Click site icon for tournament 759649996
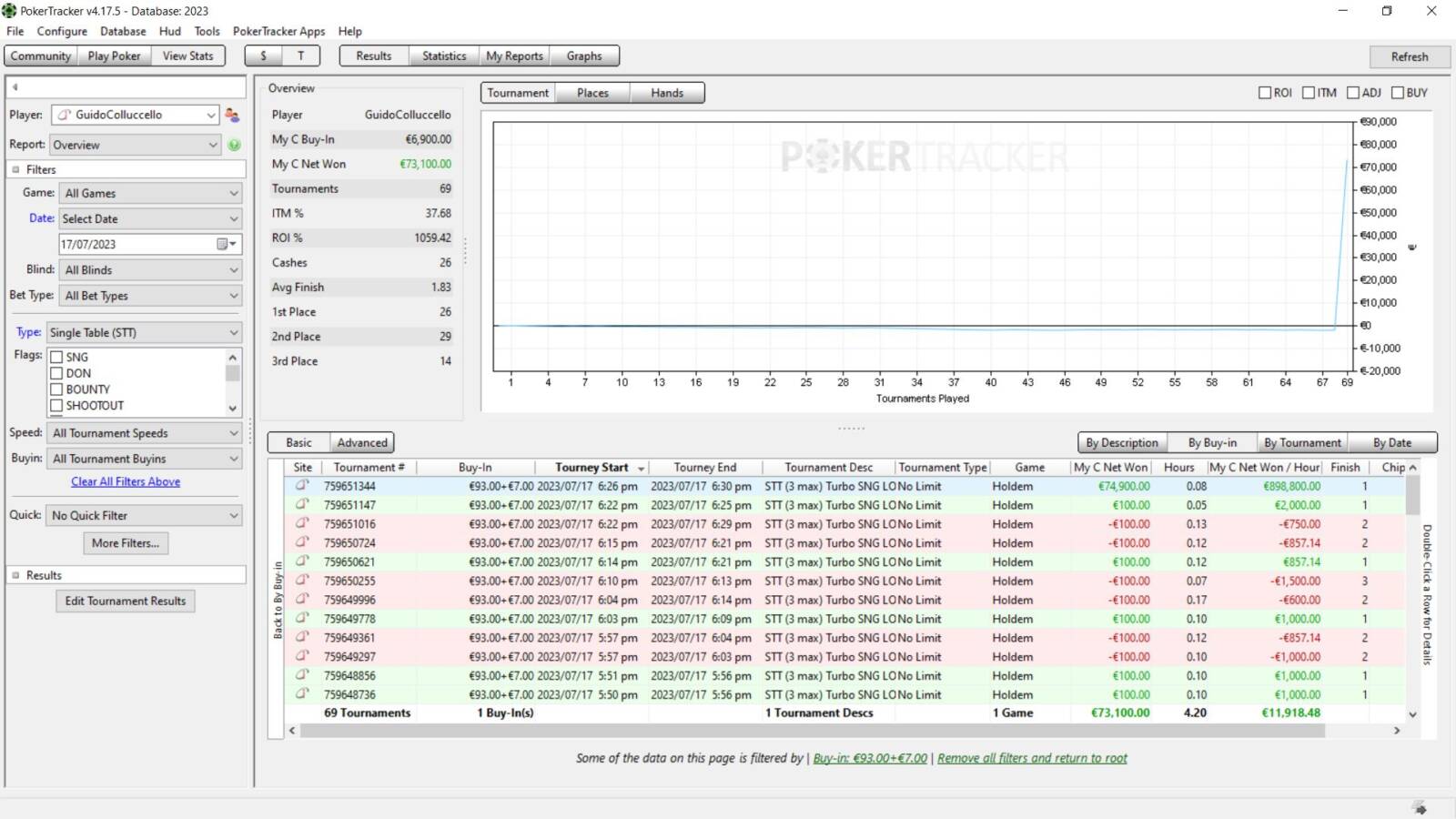Screen dimensions: 1456x819 302,599
